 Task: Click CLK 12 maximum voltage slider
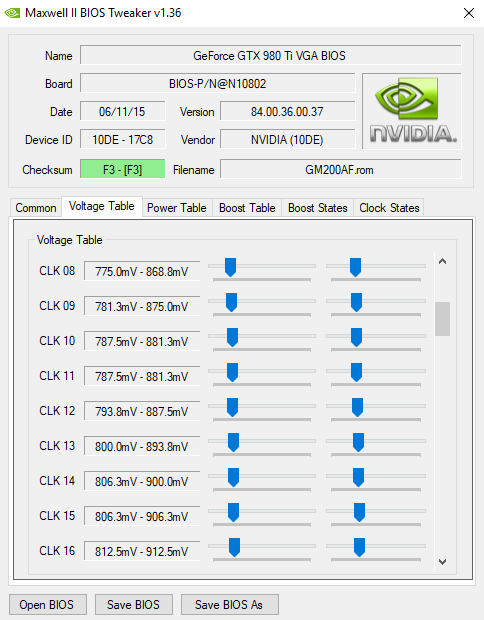(376, 410)
